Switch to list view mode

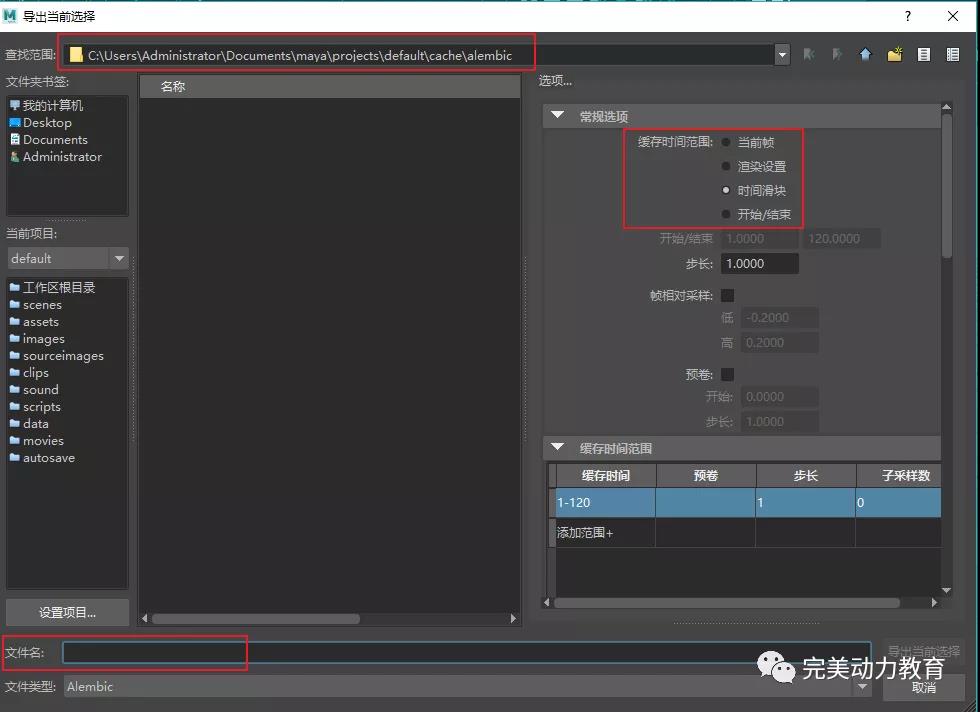(924, 55)
